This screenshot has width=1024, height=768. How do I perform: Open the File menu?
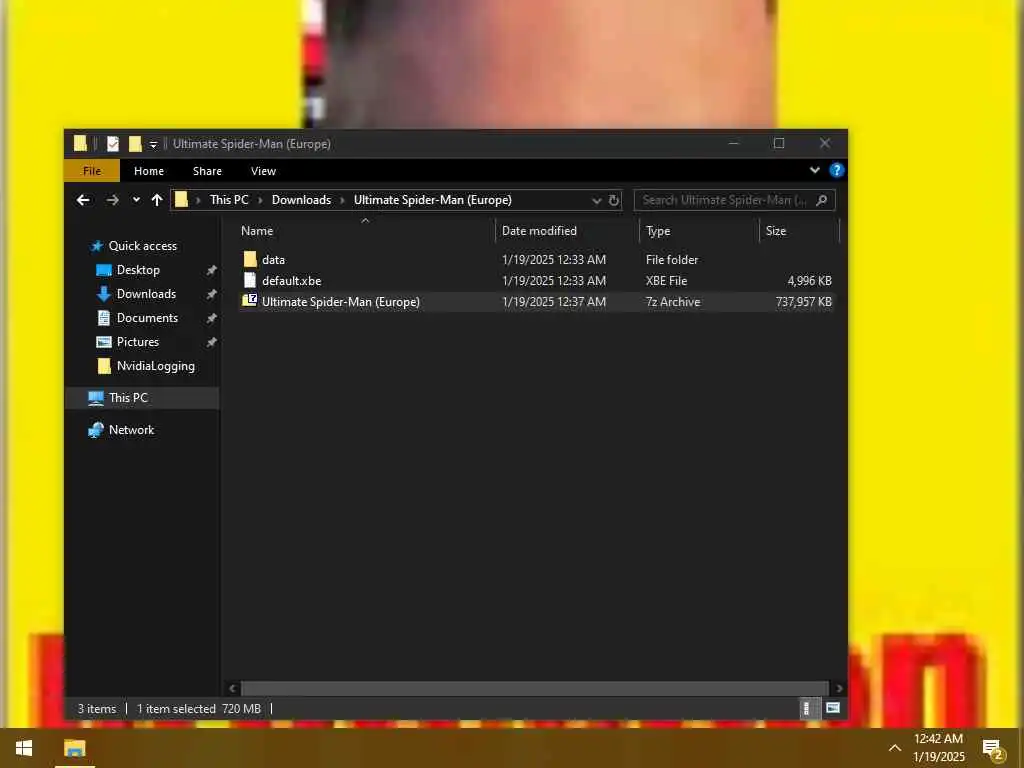click(x=92, y=171)
